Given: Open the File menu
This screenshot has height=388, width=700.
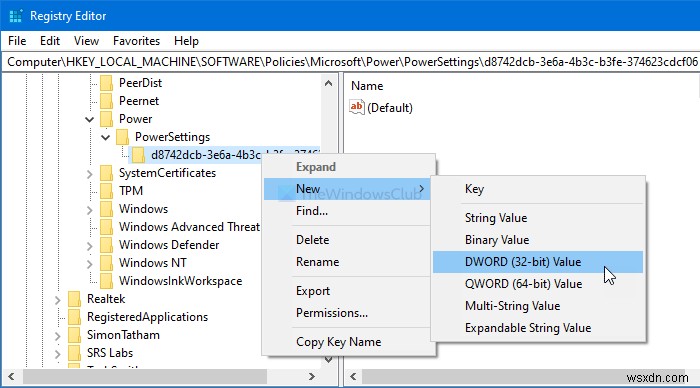Looking at the screenshot, I should 17,41.
